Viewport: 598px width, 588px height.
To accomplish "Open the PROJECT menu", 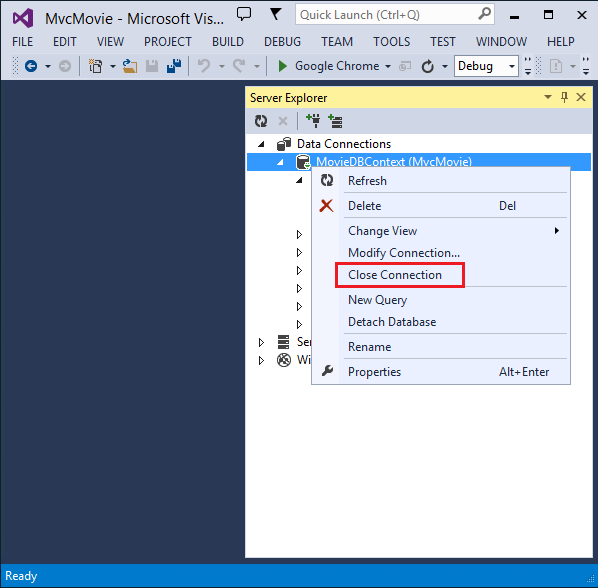I will tap(168, 42).
